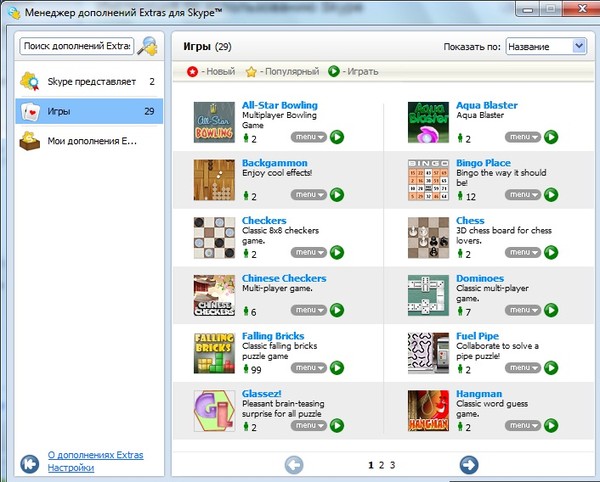Screen dimensions: 600x482
Task: Play All-Star Bowling with its green button
Action: pyautogui.click(x=337, y=137)
